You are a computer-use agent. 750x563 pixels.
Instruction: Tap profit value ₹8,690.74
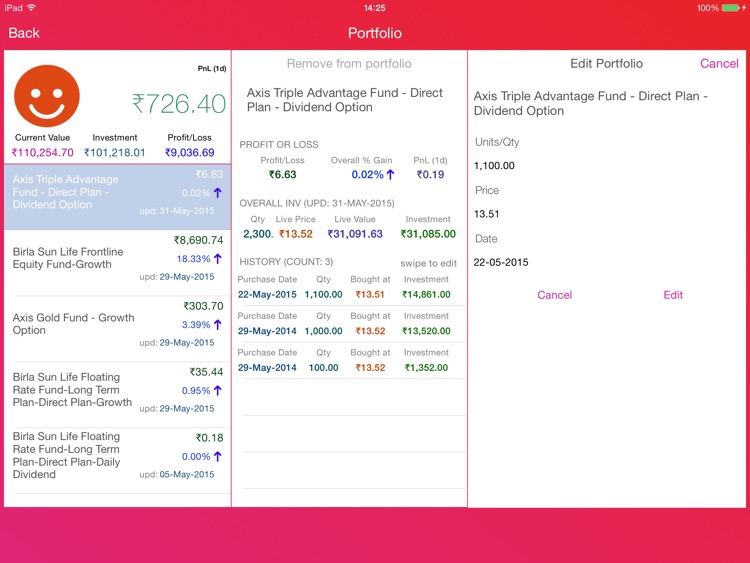click(198, 240)
